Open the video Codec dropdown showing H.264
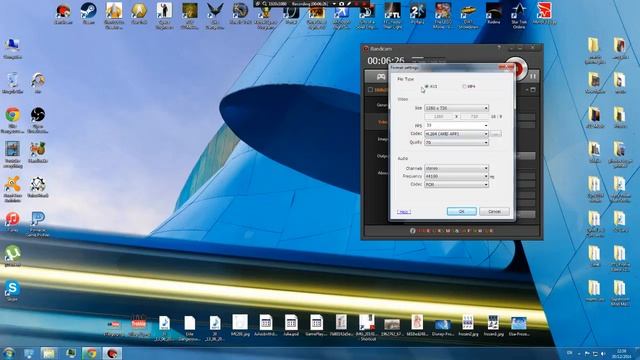Screen dimensions: 640x360 (x=456, y=134)
